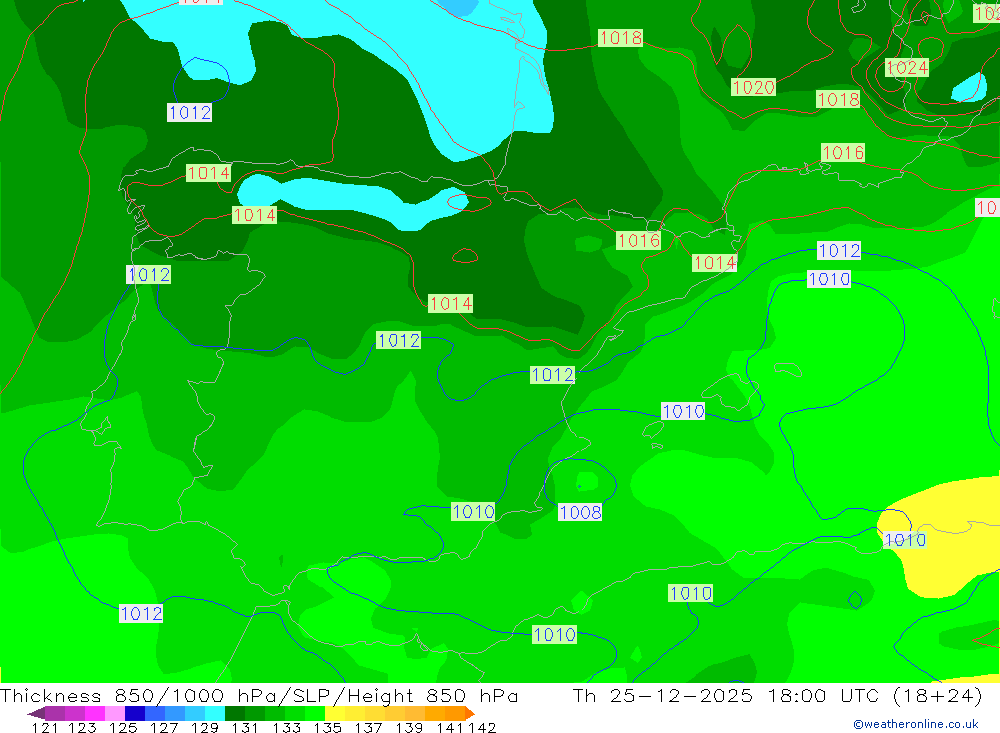Click the 1010 label overlapping the yellow area
The height and width of the screenshot is (733, 1000).
[904, 540]
